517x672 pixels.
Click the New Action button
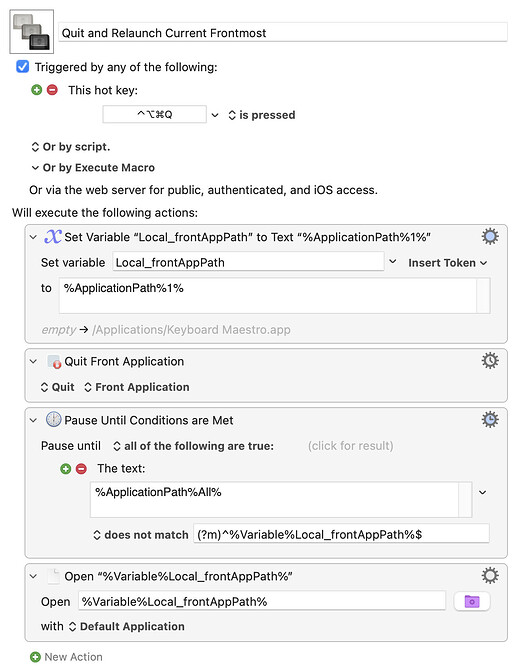tap(66, 657)
